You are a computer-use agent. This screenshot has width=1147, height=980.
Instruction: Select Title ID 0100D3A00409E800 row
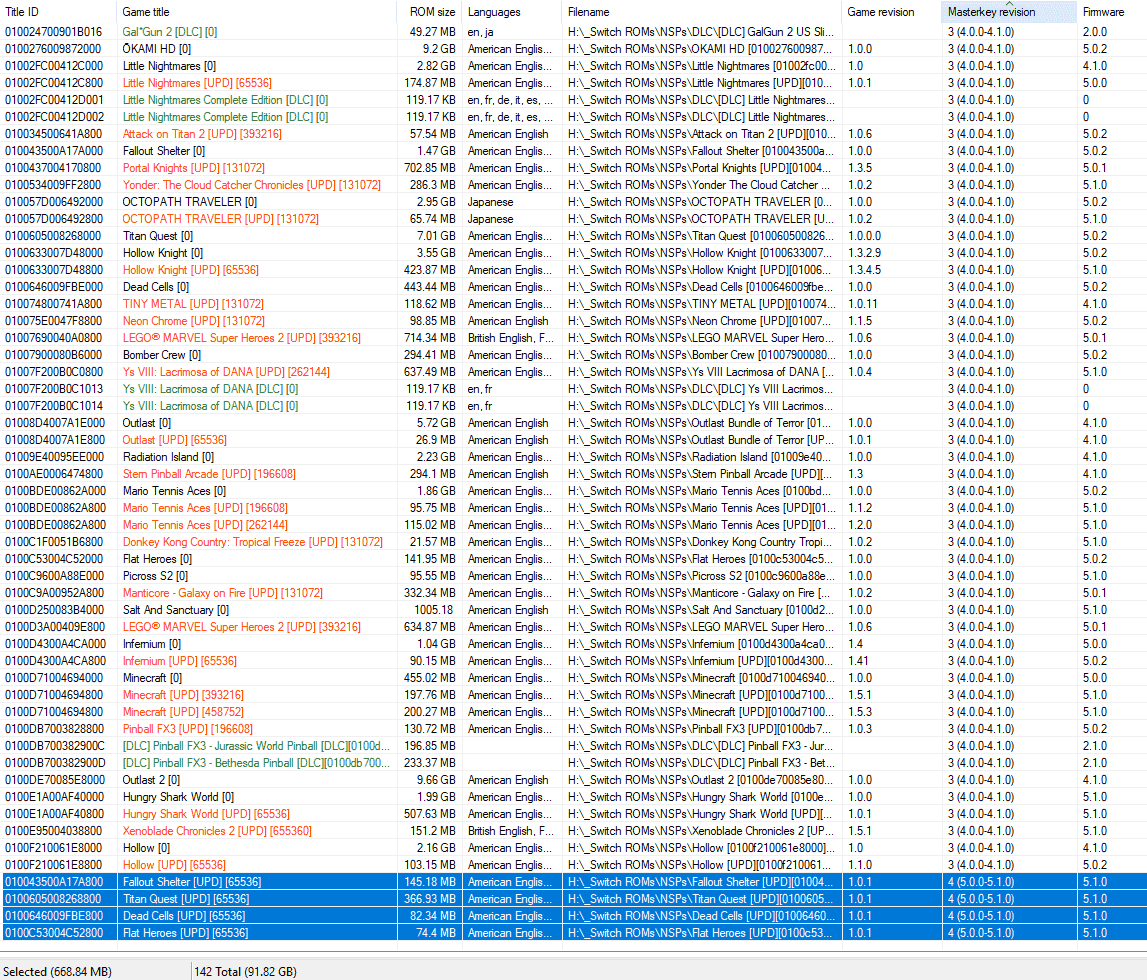[x=574, y=627]
